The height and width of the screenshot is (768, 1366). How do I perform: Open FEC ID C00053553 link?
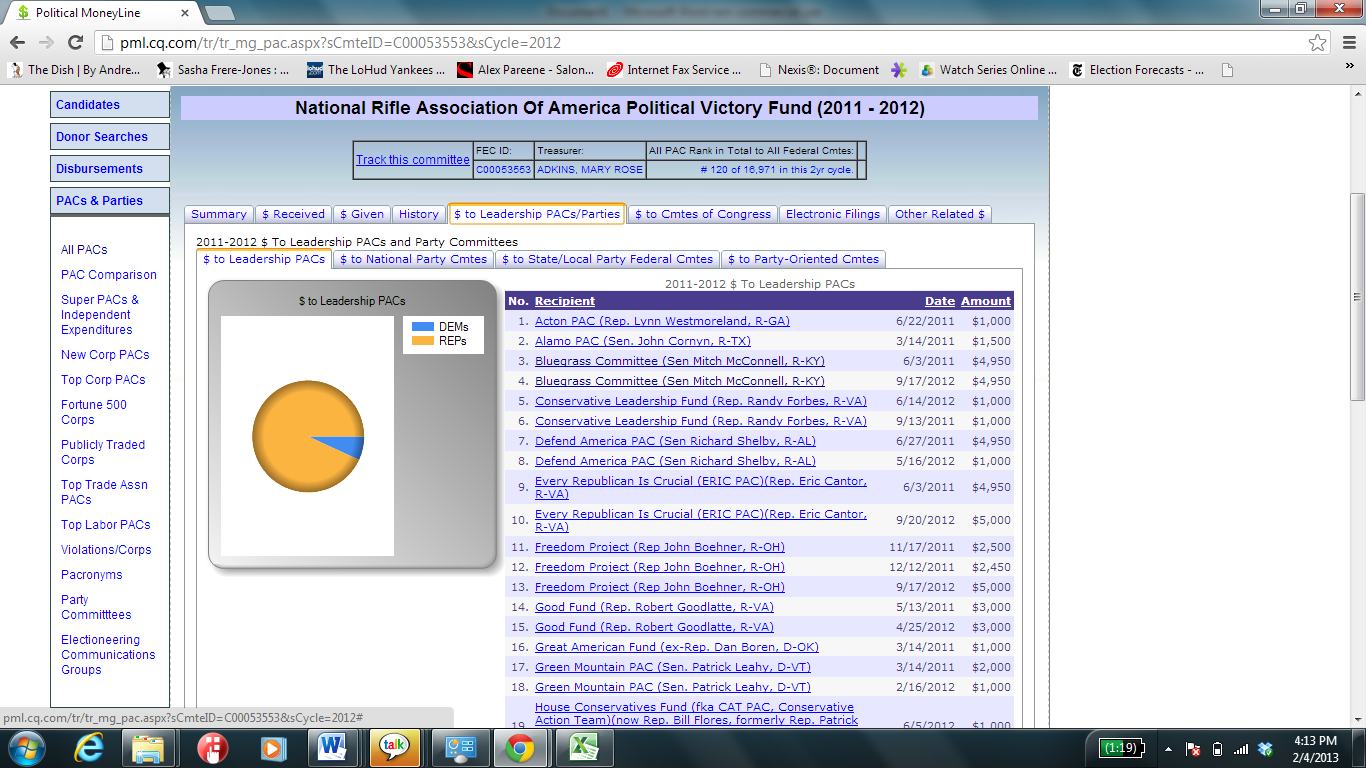pyautogui.click(x=503, y=170)
